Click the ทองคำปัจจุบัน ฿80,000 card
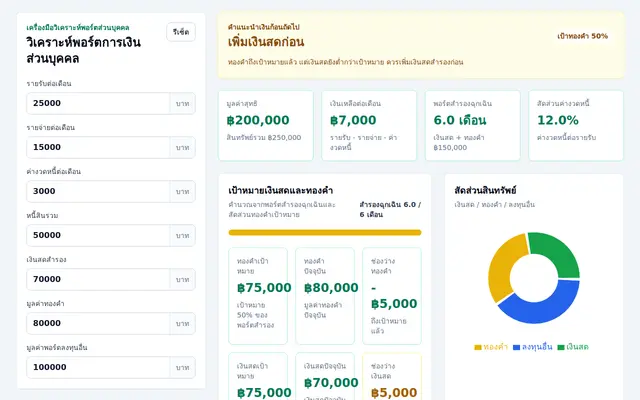This screenshot has width=640, height=400. point(325,296)
